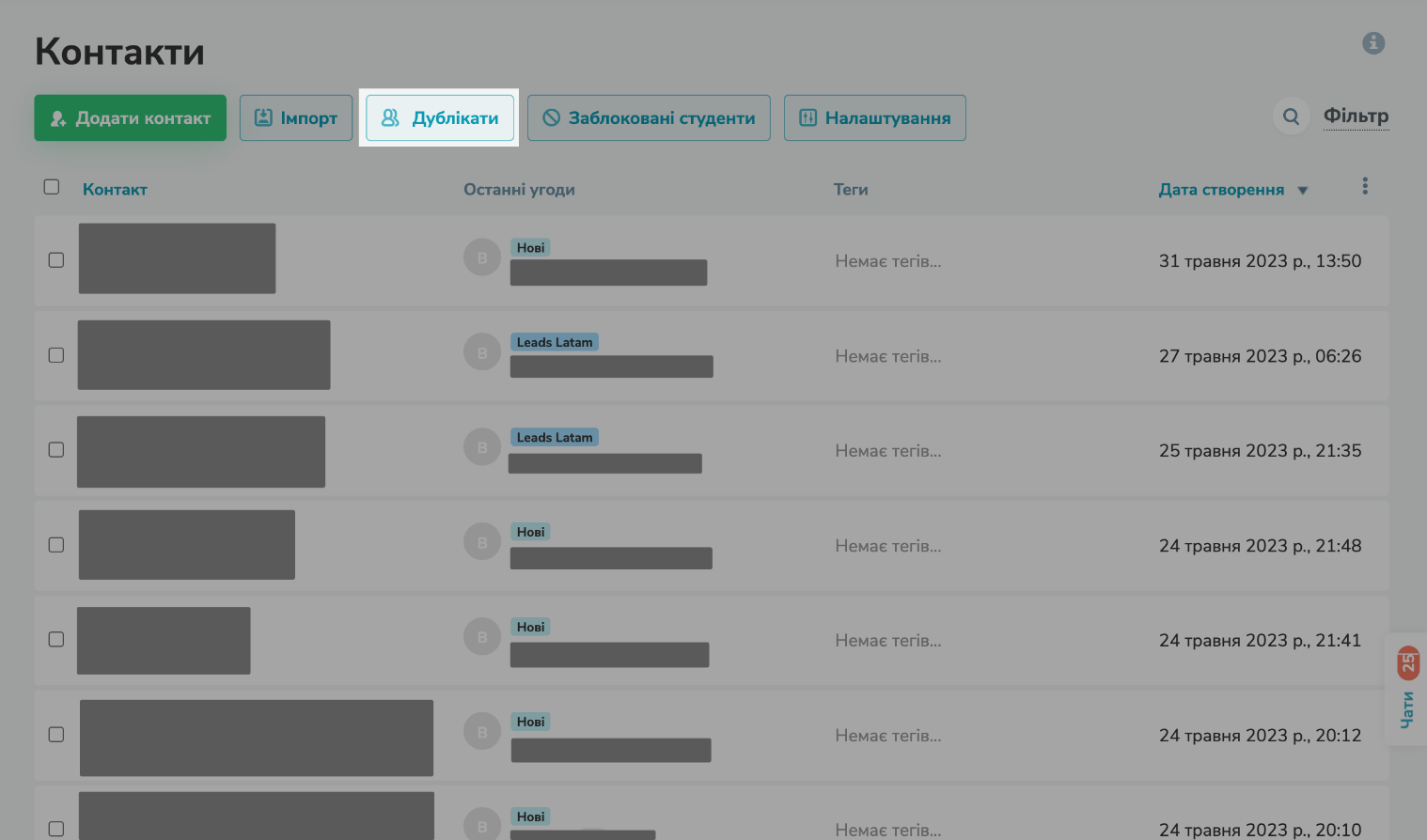
Task: Select the checkbox for the 27 травня contact
Action: pos(56,355)
